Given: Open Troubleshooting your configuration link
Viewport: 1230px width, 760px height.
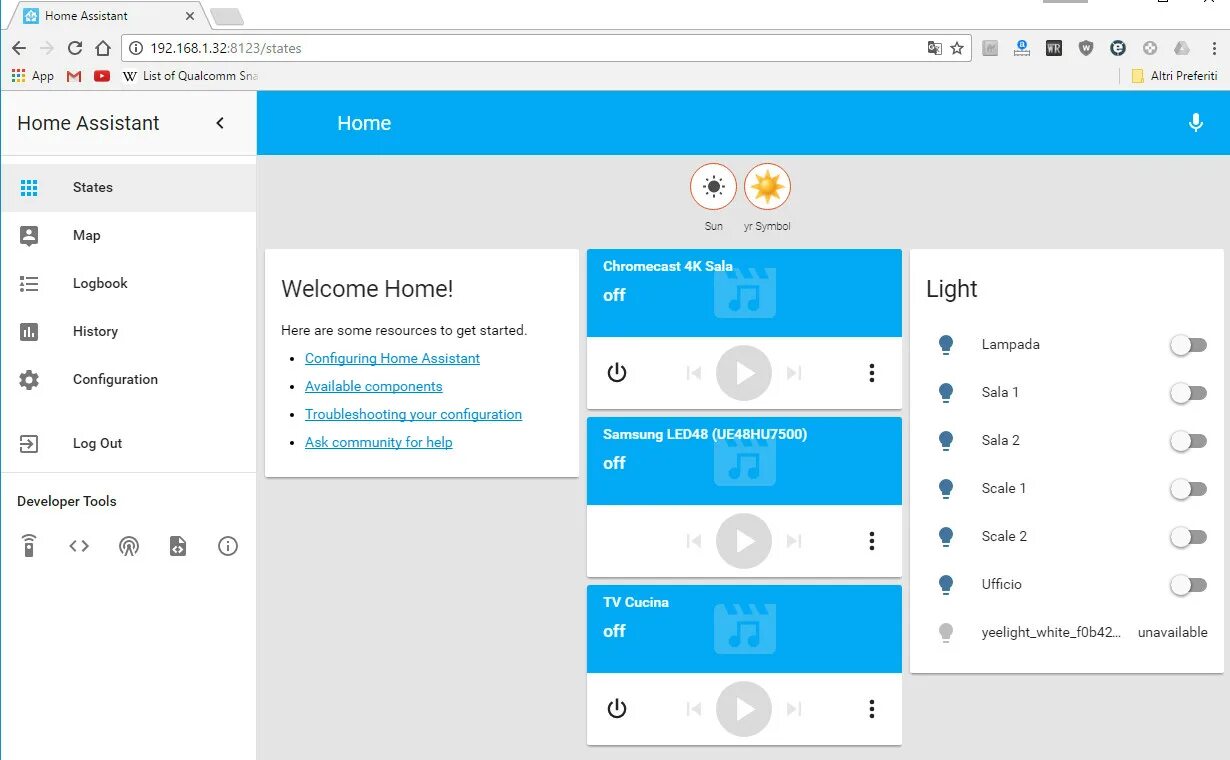Looking at the screenshot, I should [413, 414].
